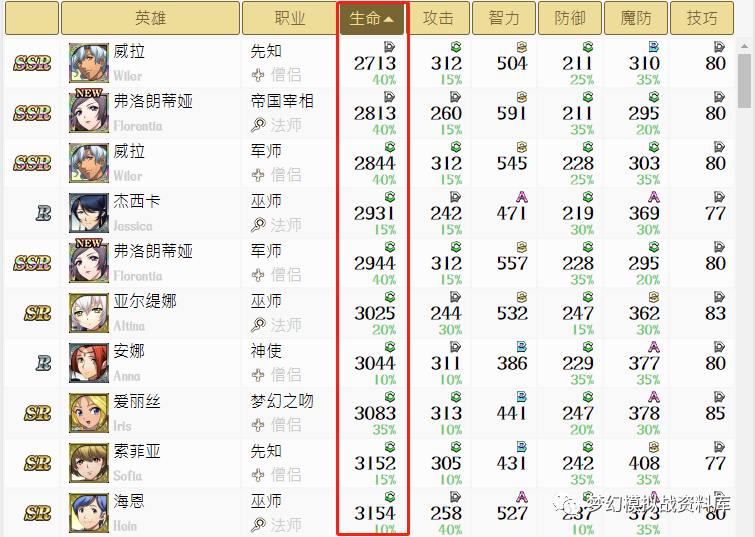Select hero name 爱丽丝
755x537 pixels.
137,401
